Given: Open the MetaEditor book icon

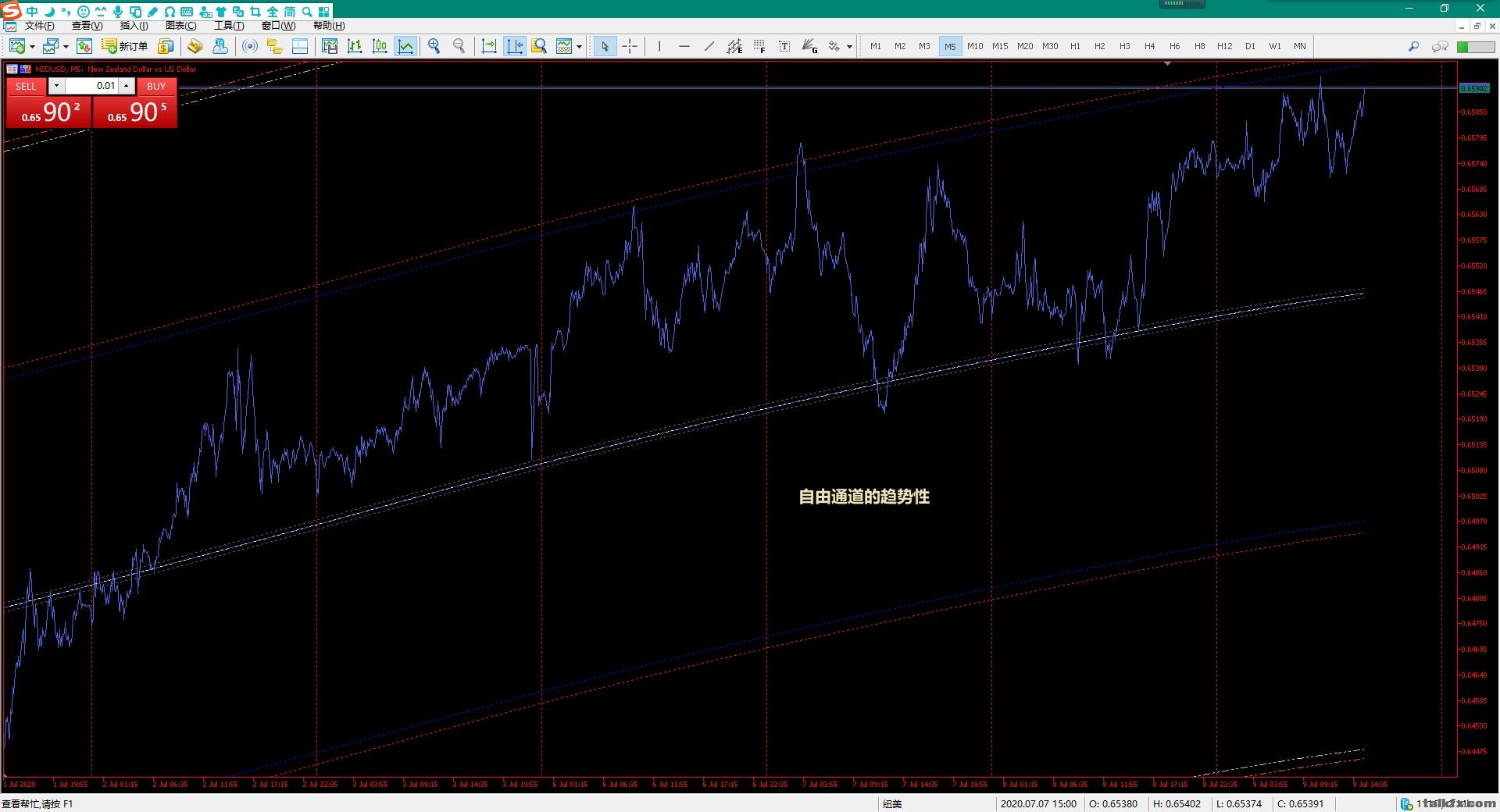Looking at the screenshot, I should pyautogui.click(x=195, y=47).
